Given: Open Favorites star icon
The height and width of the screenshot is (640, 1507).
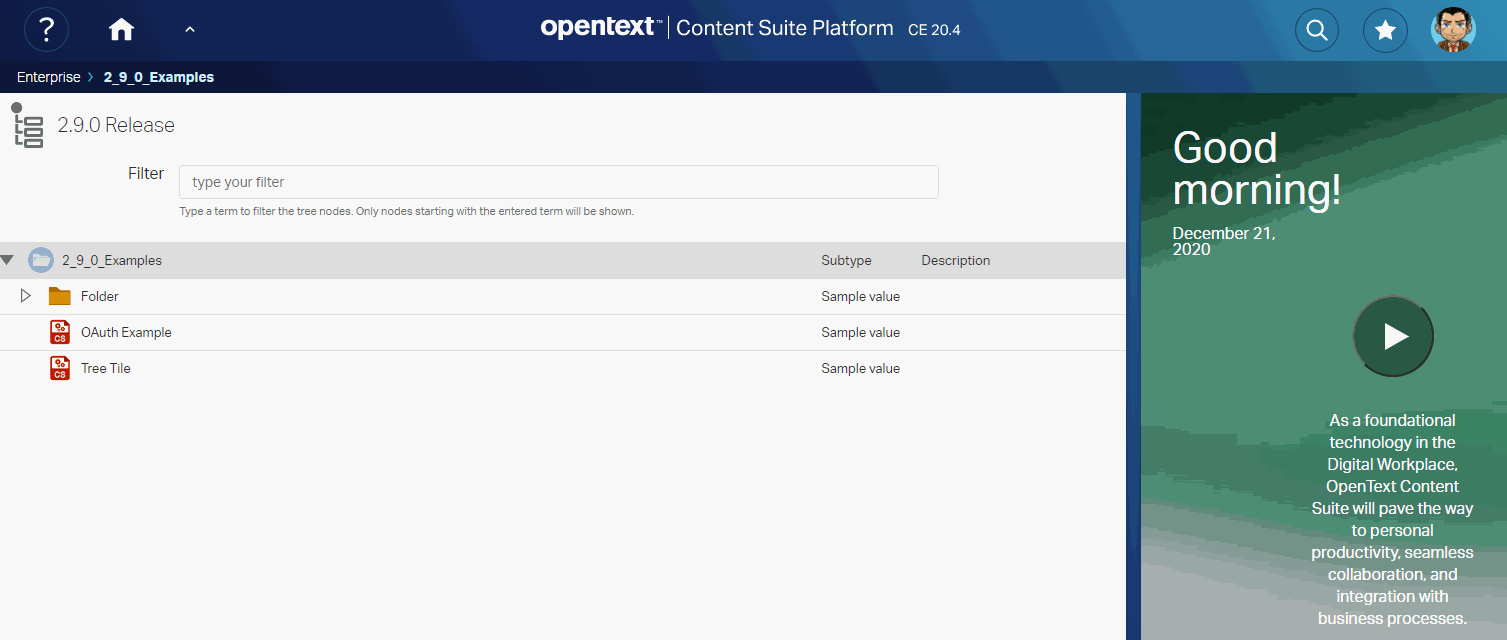Looking at the screenshot, I should tap(1385, 31).
